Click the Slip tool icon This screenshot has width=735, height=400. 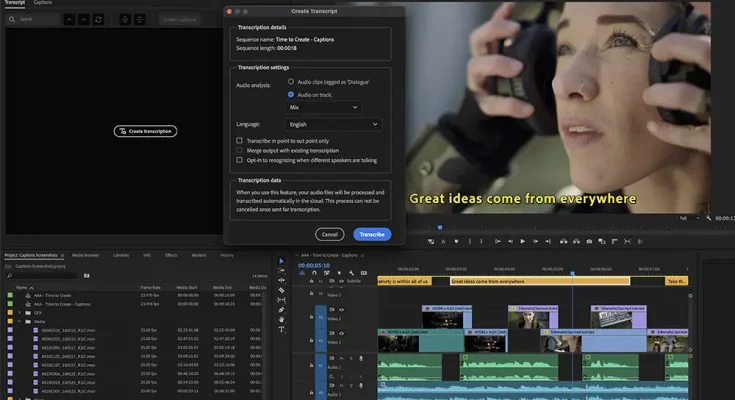[x=281, y=300]
